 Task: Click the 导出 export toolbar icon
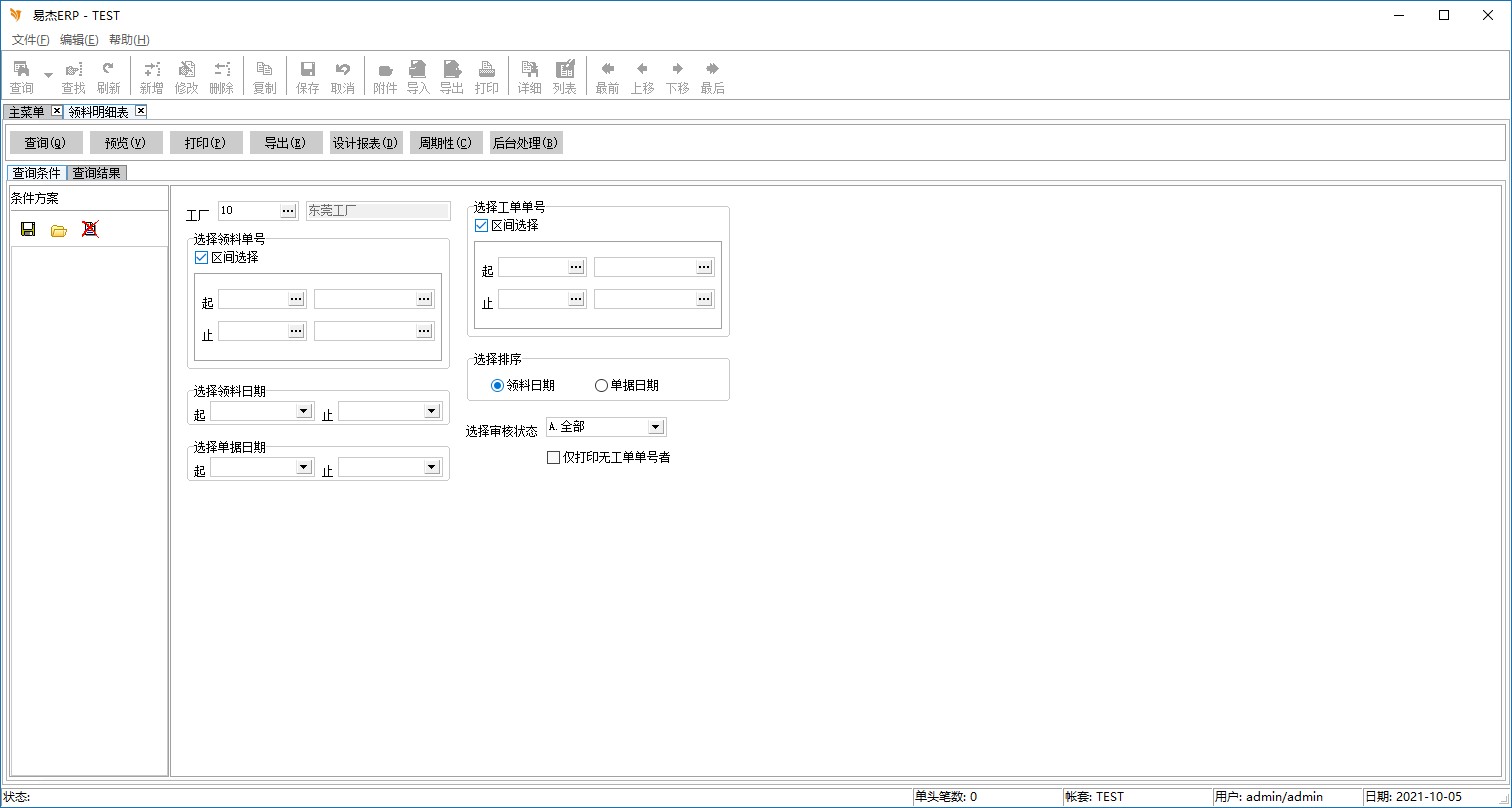click(452, 76)
